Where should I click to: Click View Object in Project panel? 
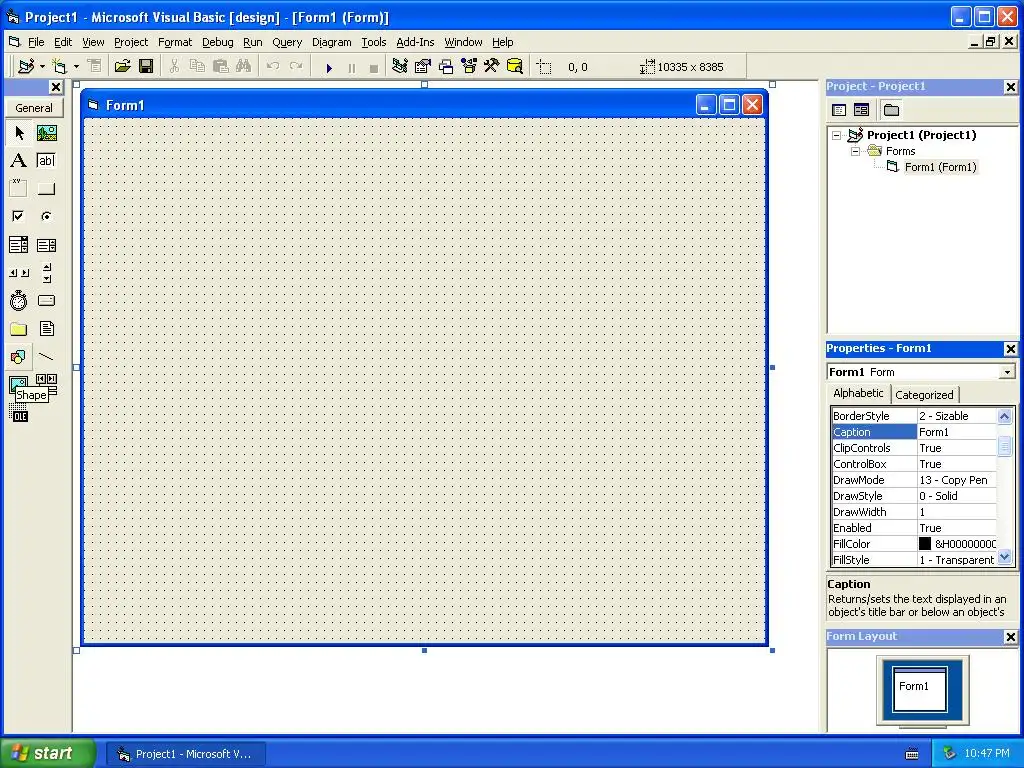coord(861,110)
